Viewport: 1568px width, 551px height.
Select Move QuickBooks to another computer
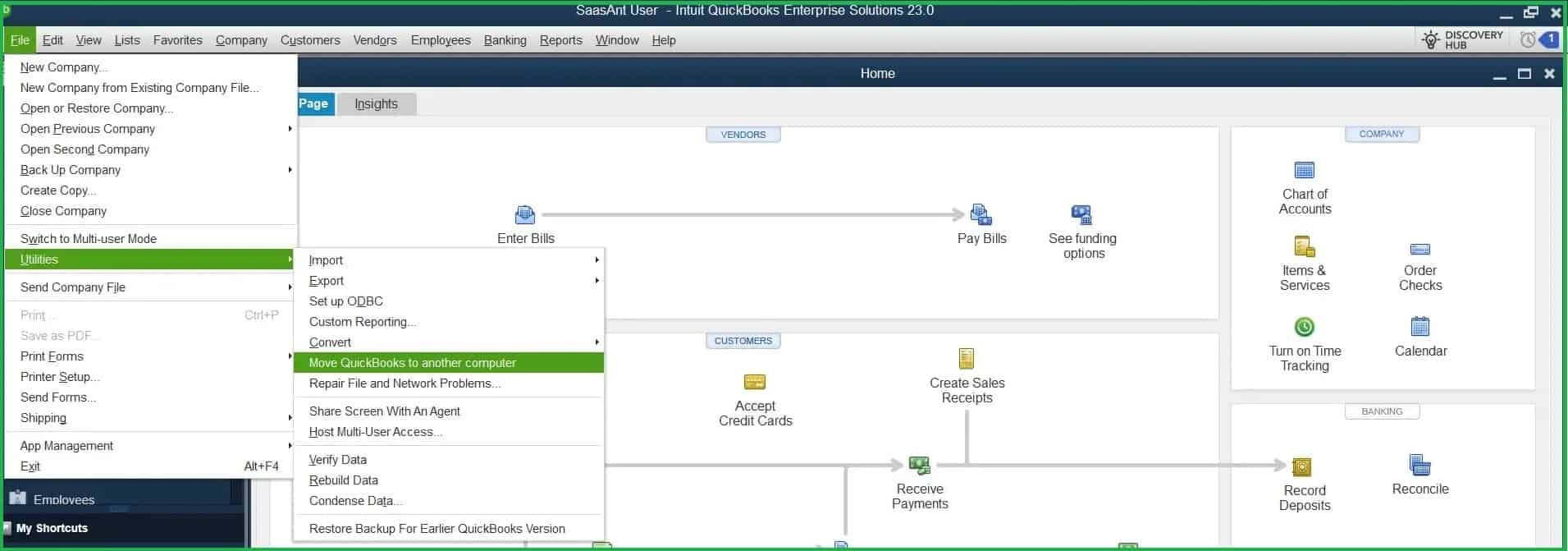click(412, 363)
